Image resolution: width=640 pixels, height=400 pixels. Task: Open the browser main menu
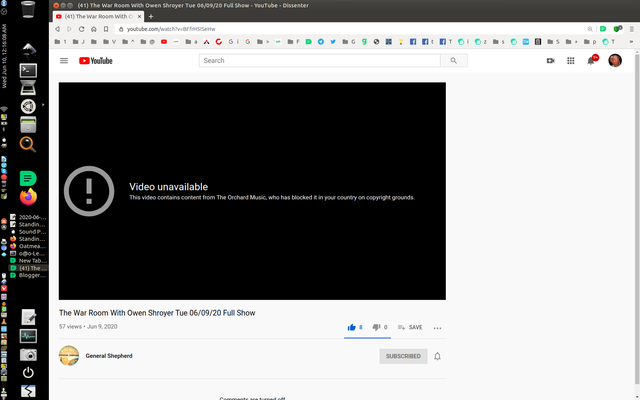tap(632, 29)
